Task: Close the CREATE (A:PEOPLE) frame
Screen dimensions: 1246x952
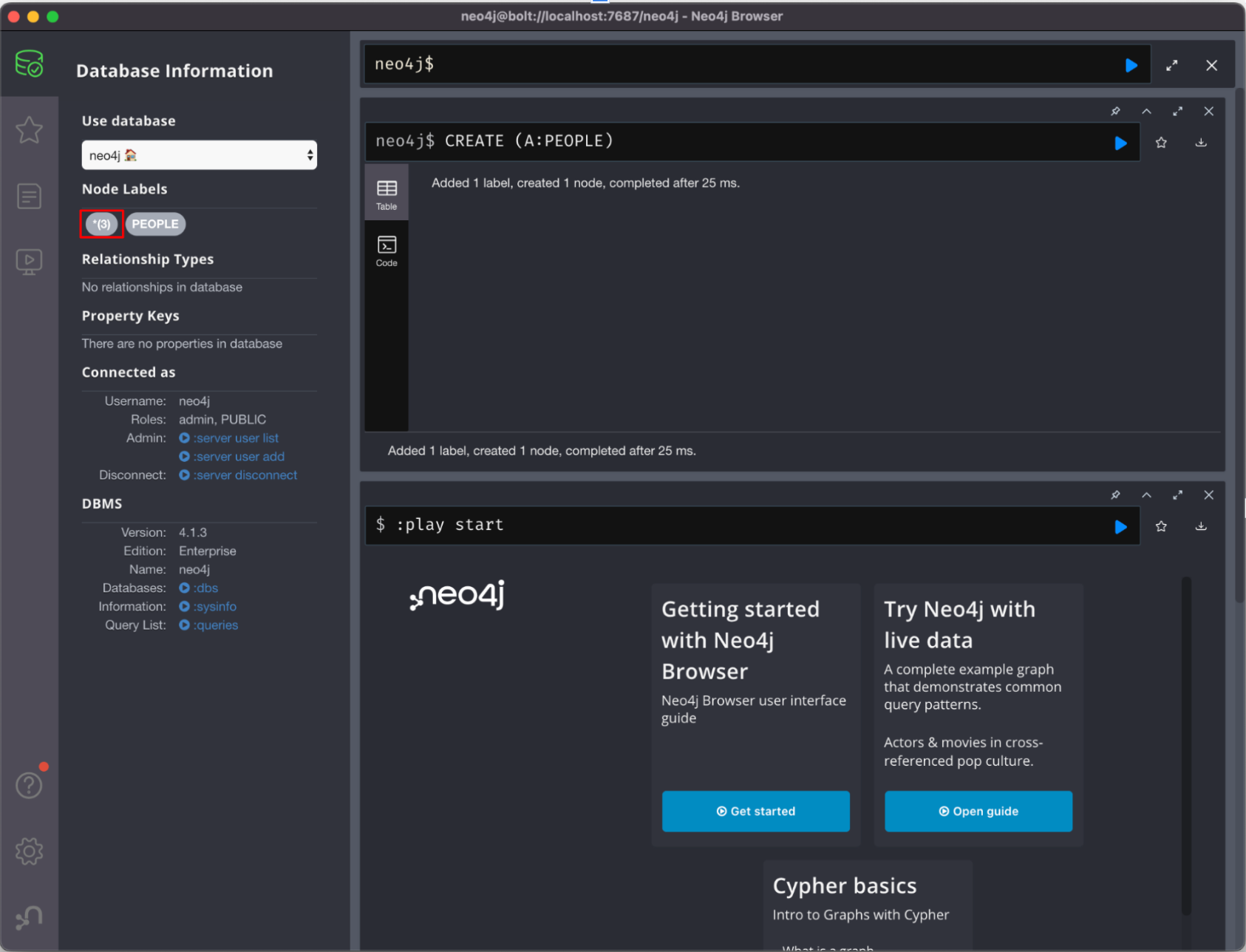Action: tap(1208, 111)
